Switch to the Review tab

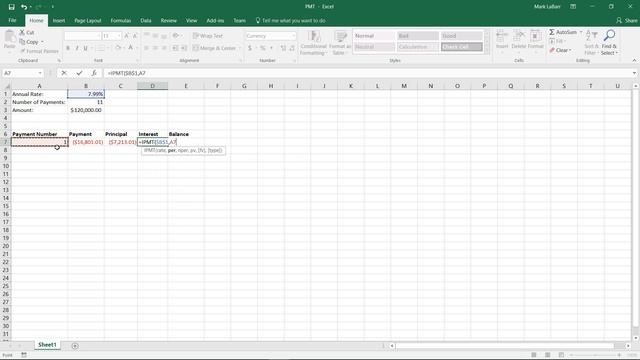pyautogui.click(x=169, y=20)
